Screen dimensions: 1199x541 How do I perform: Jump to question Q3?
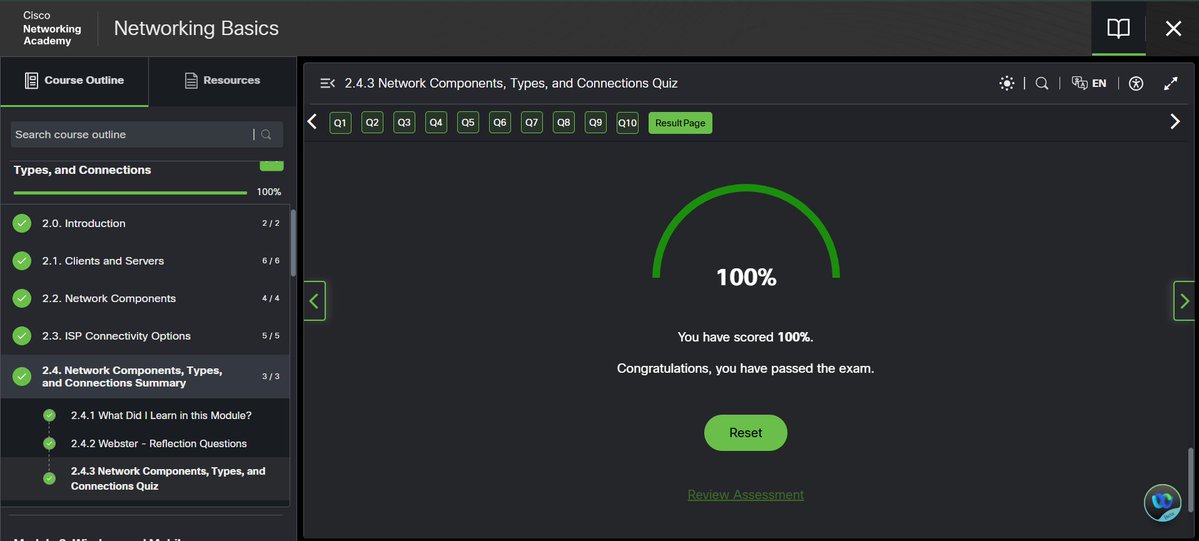click(405, 122)
